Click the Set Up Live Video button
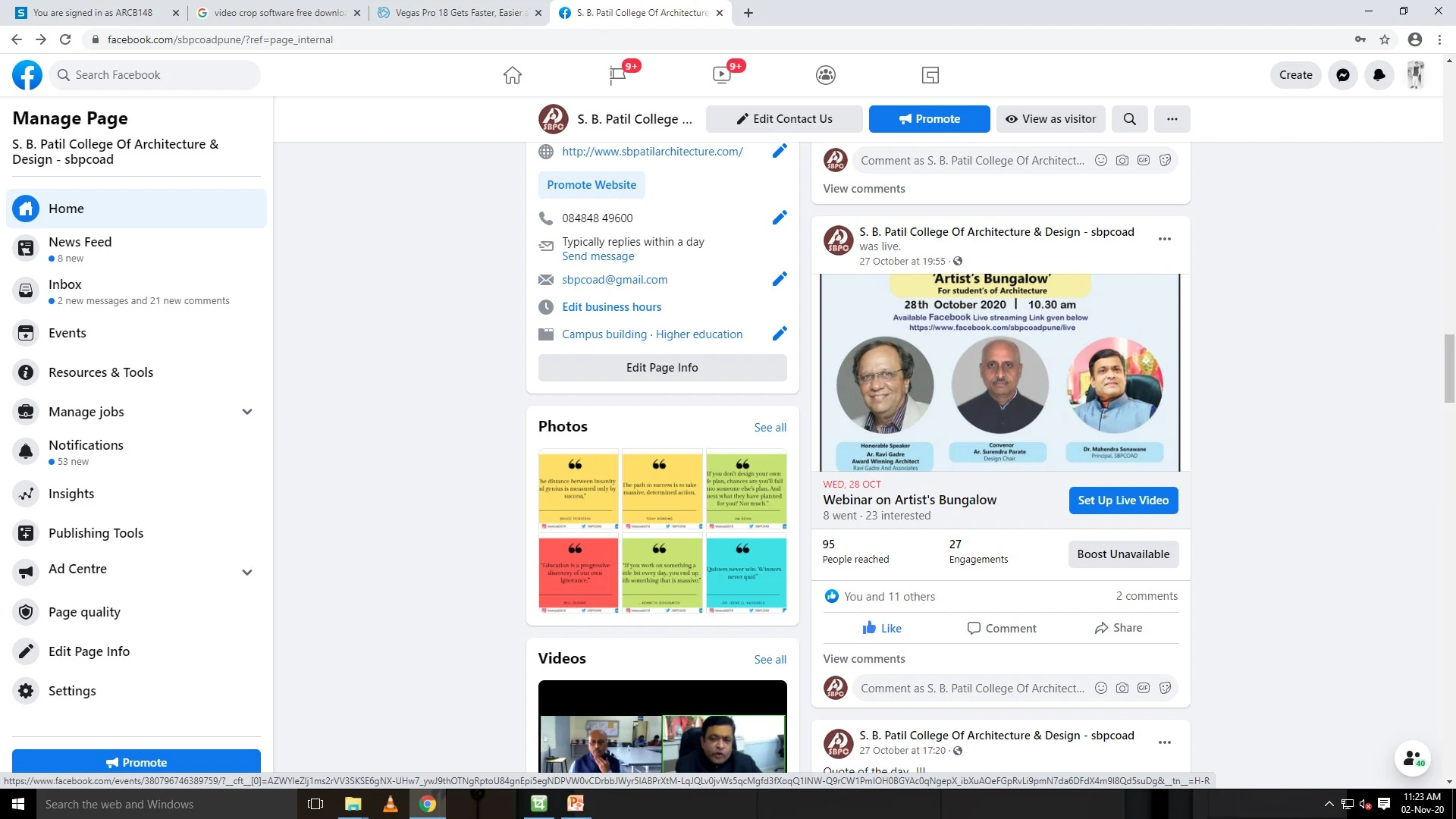Screen dimensions: 1456x819 tap(1124, 500)
